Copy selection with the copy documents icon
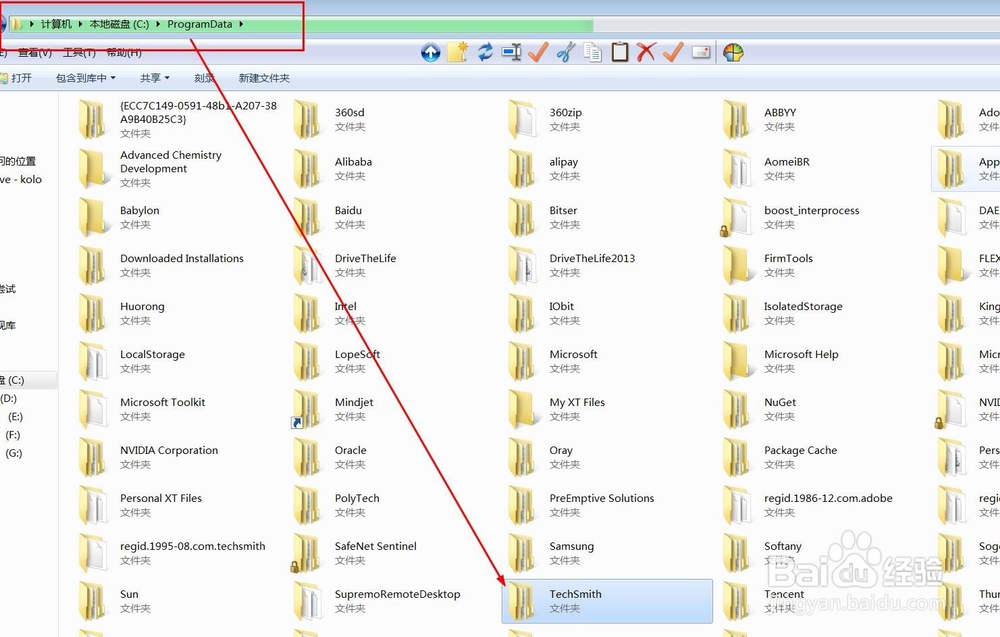 [x=592, y=52]
